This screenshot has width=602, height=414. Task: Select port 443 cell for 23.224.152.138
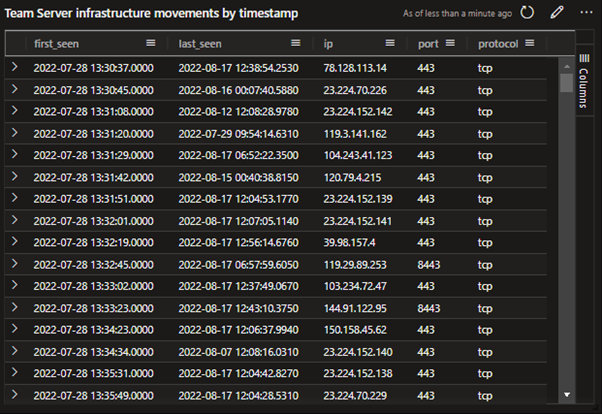click(426, 373)
